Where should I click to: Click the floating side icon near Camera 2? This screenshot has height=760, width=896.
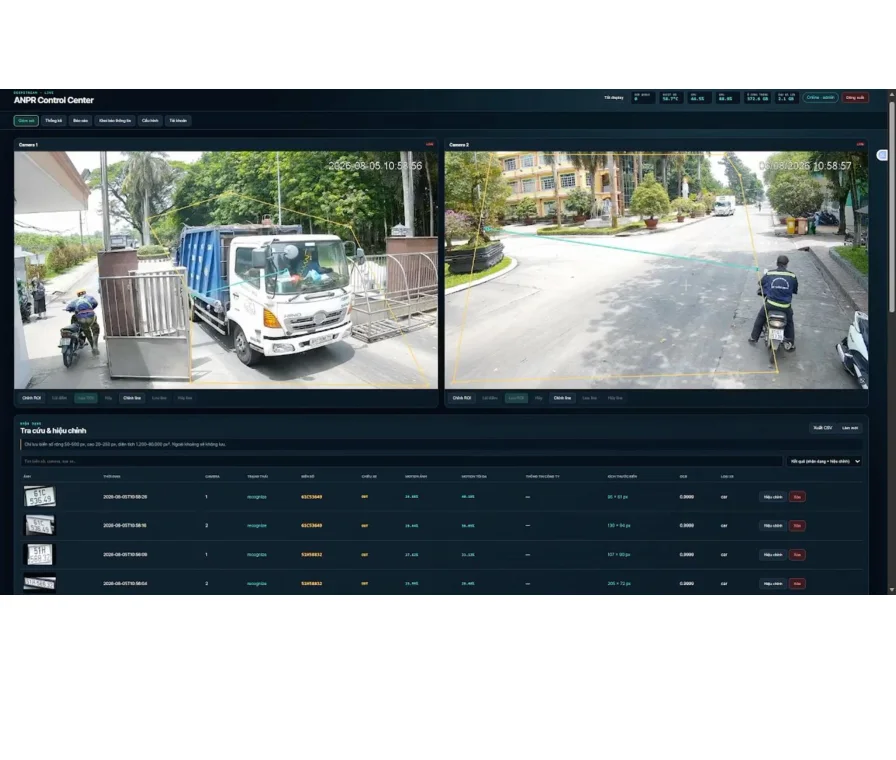pos(882,155)
